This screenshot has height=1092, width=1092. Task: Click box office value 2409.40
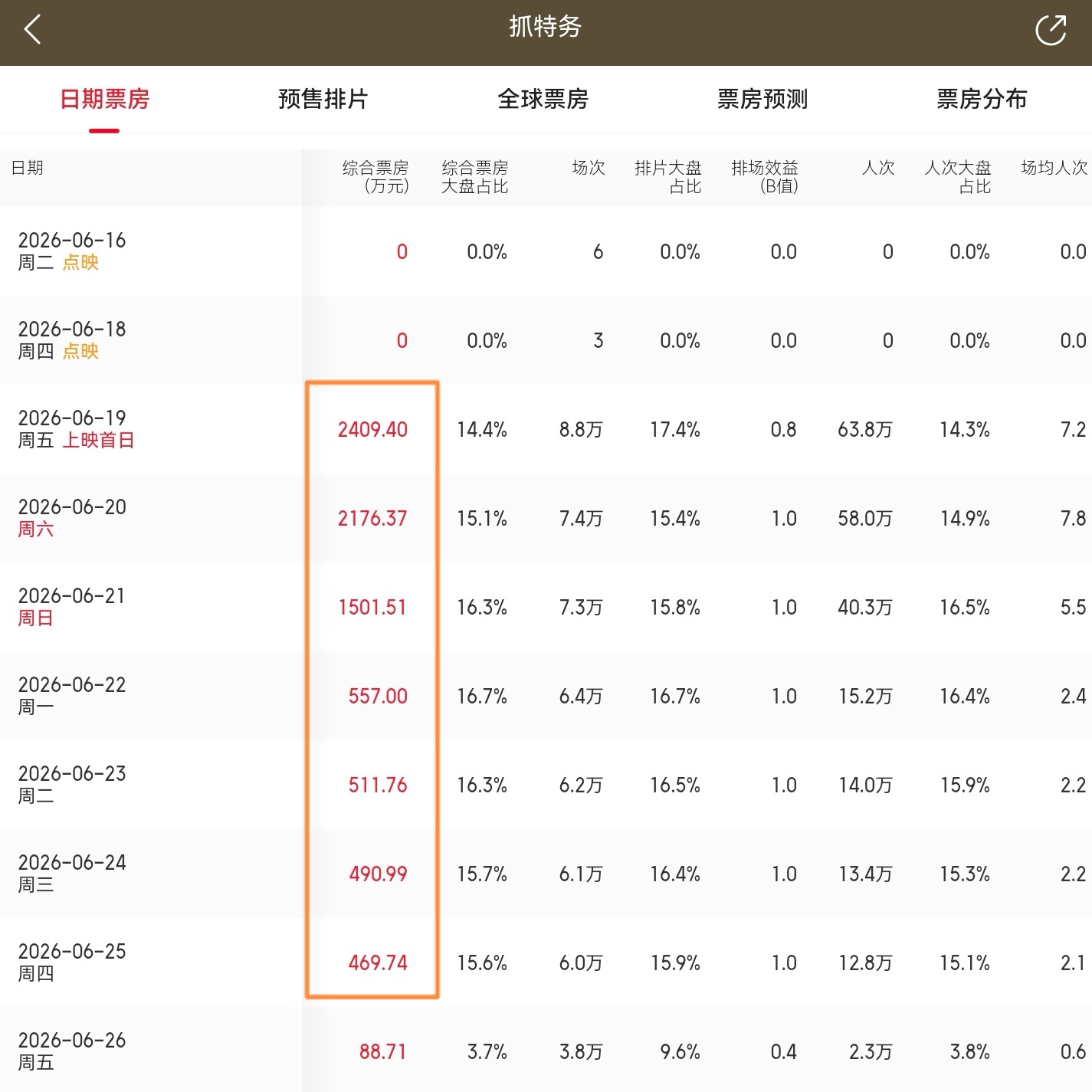[372, 429]
